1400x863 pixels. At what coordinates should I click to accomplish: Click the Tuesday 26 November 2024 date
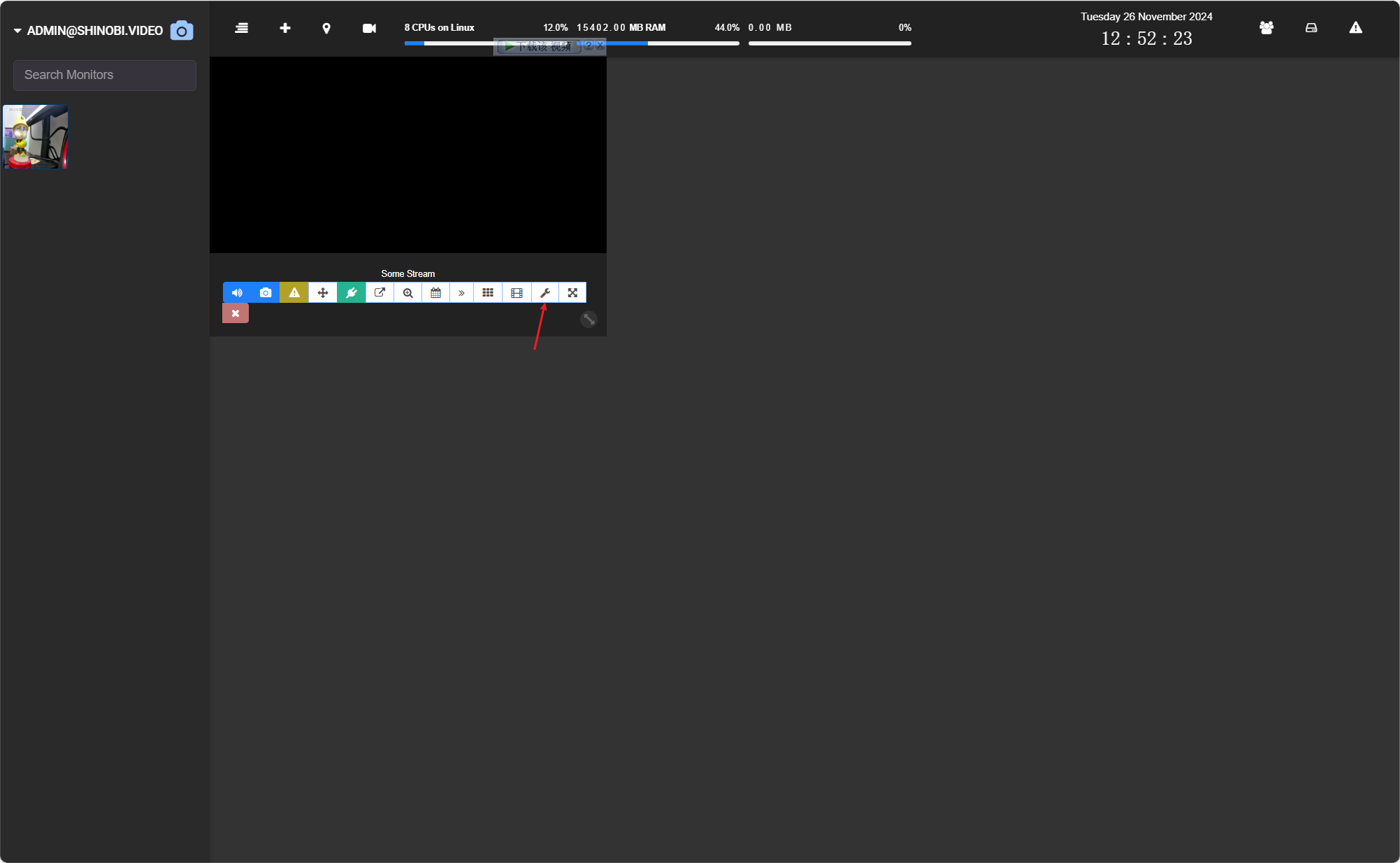tap(1147, 17)
